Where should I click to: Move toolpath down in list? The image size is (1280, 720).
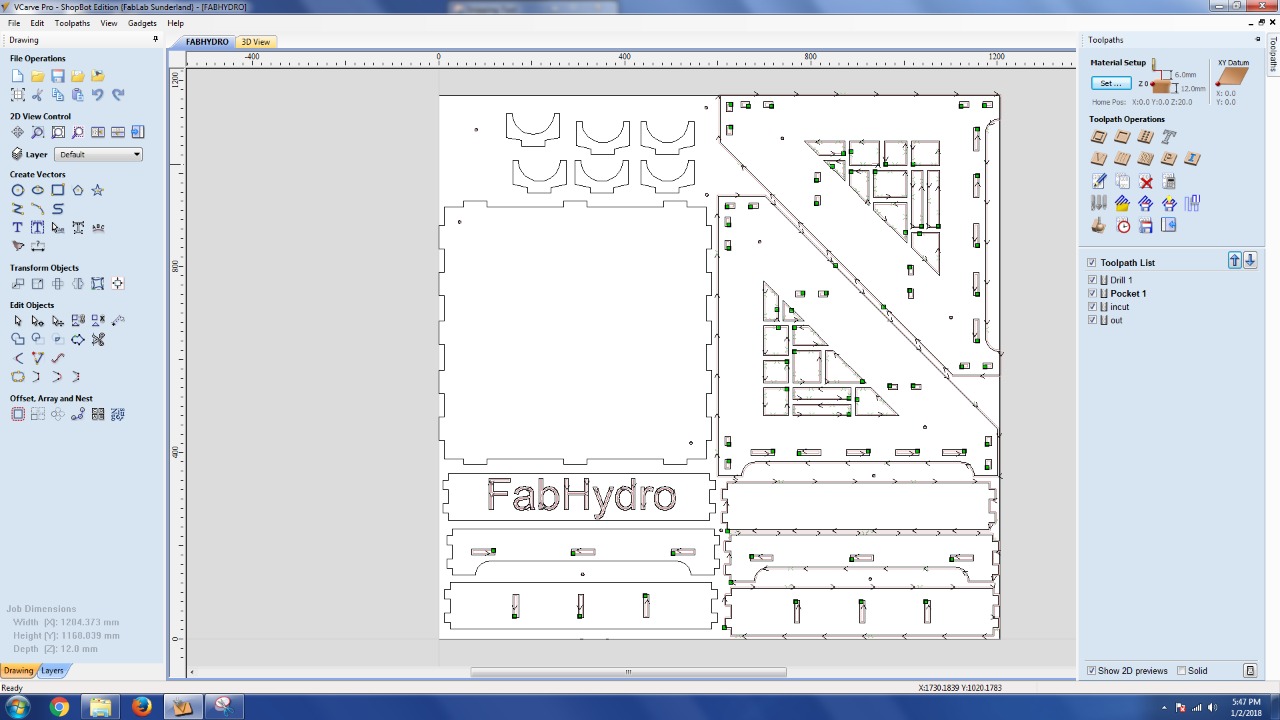[x=1250, y=261]
